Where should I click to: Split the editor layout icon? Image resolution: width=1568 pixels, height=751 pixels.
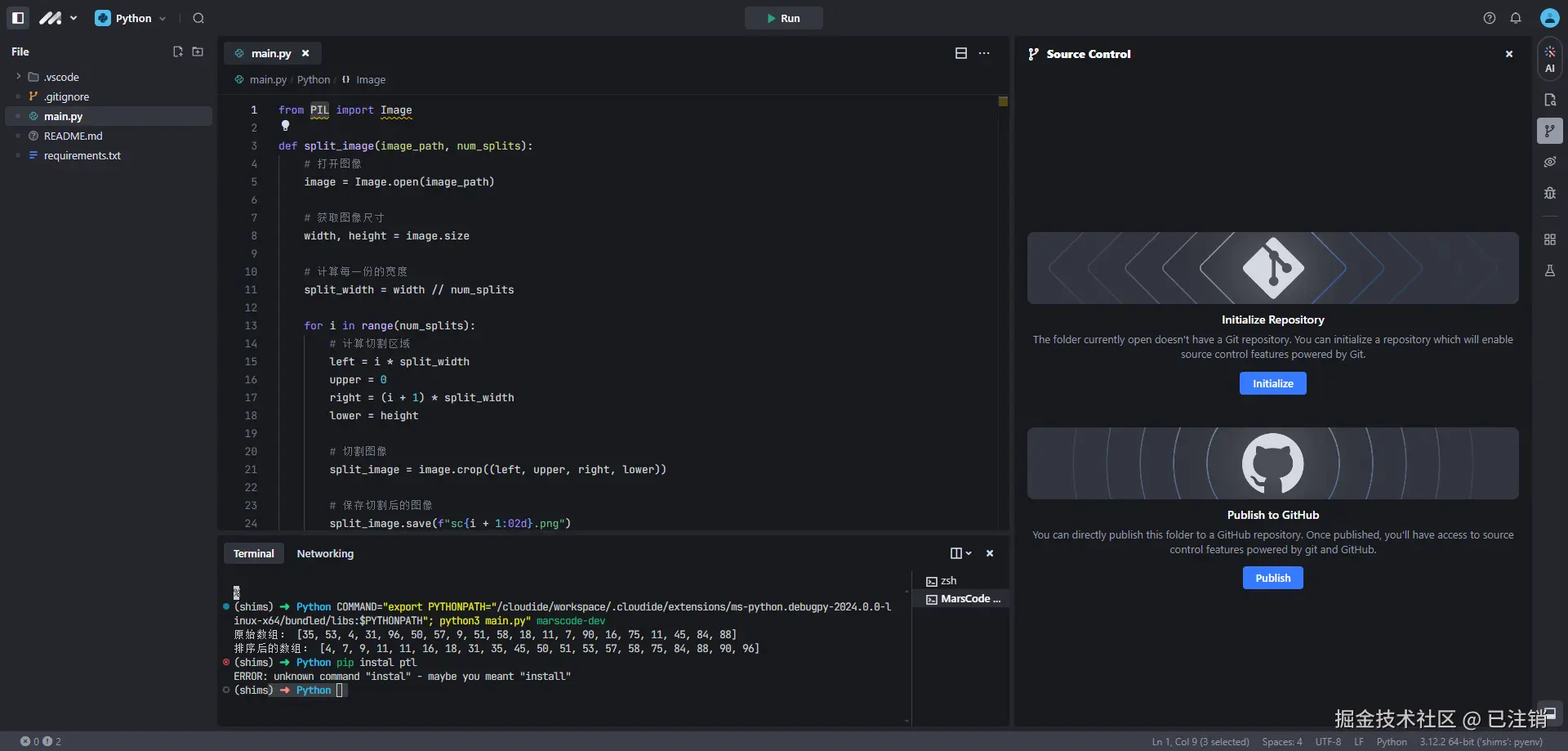click(x=961, y=53)
